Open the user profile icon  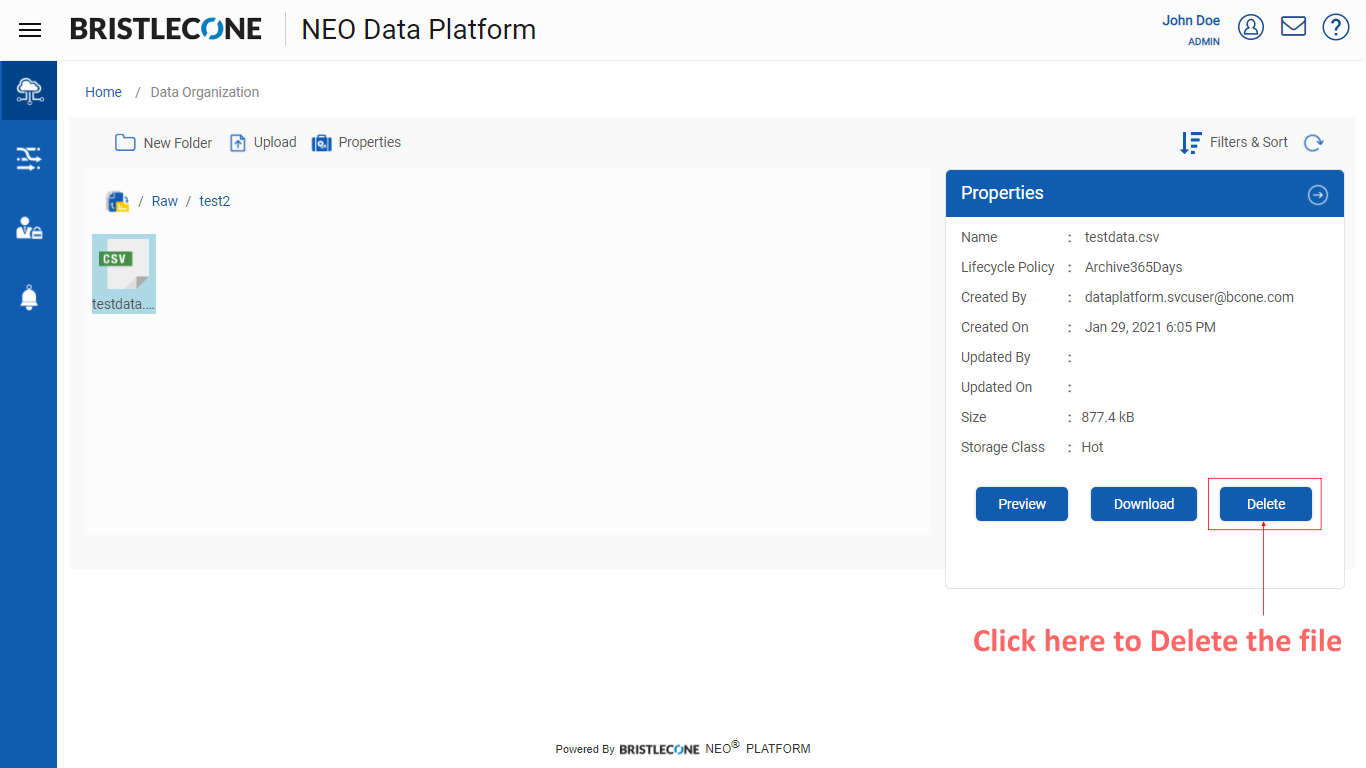(x=1251, y=27)
